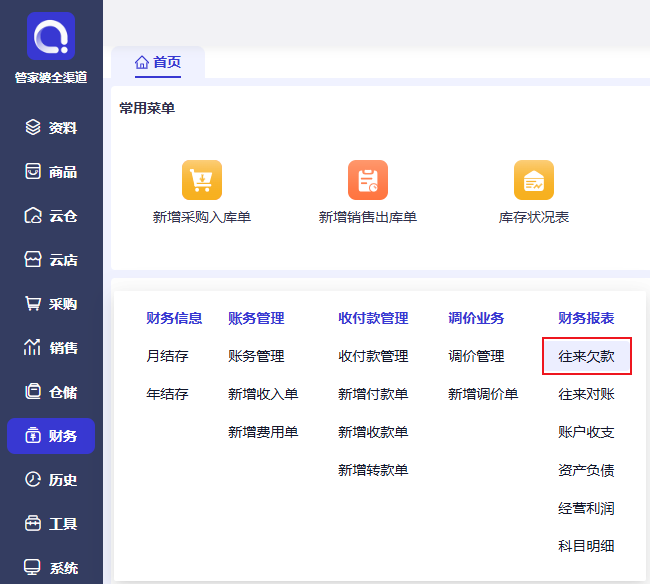This screenshot has height=584, width=650.
Task: Open the 收付款管理 menu entry
Action: 373,356
